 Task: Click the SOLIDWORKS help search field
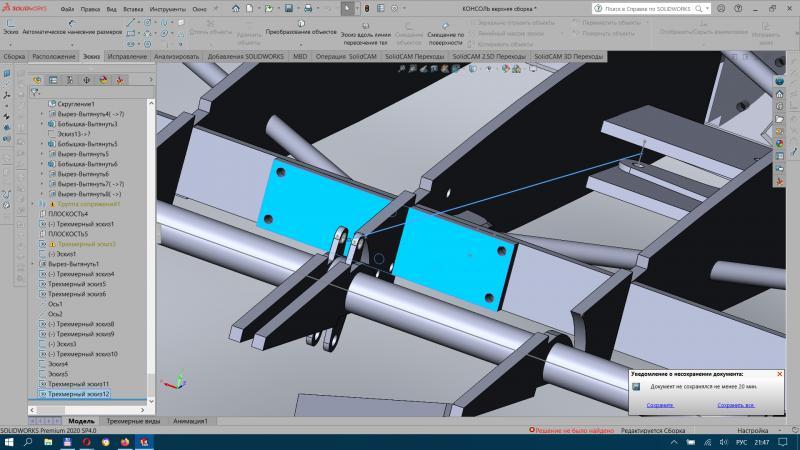tap(641, 8)
